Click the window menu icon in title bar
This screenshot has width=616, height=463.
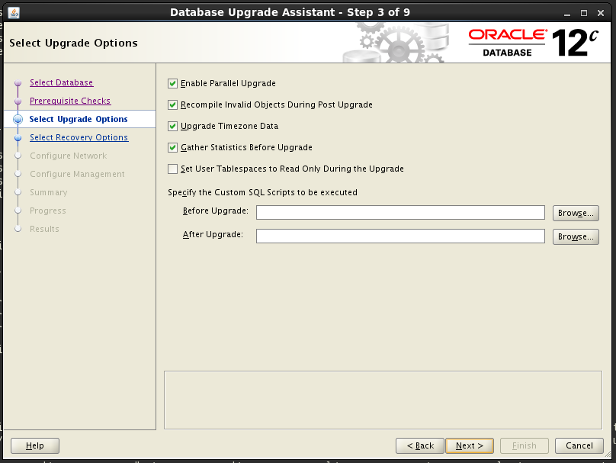tap(9, 11)
